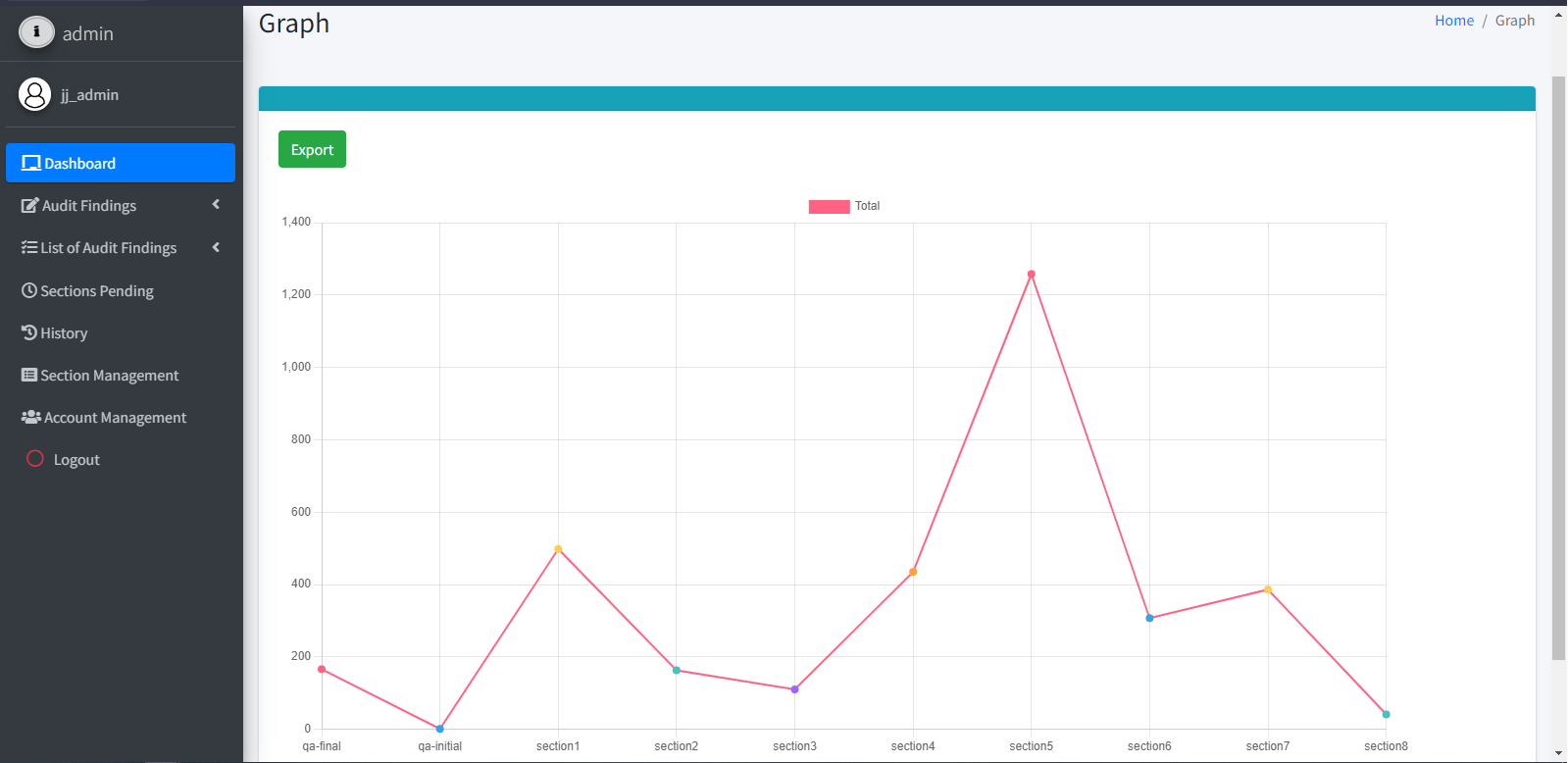Expand the Audit Findings submenu chevron
Screen dimensions: 1568x763
(216, 205)
